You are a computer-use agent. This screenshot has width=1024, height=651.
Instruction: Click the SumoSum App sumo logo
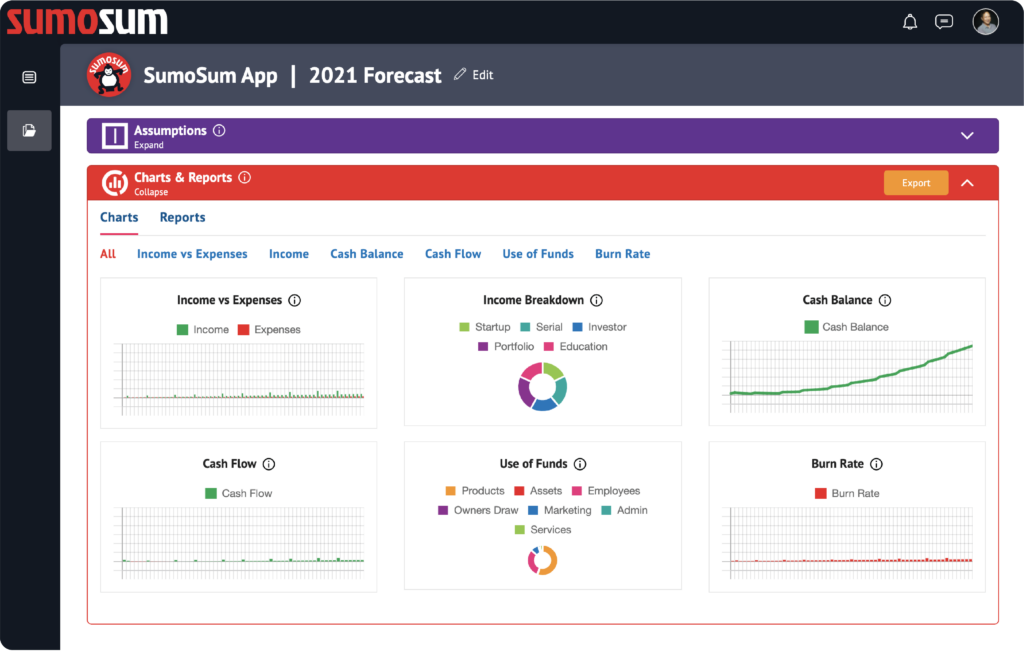(108, 74)
